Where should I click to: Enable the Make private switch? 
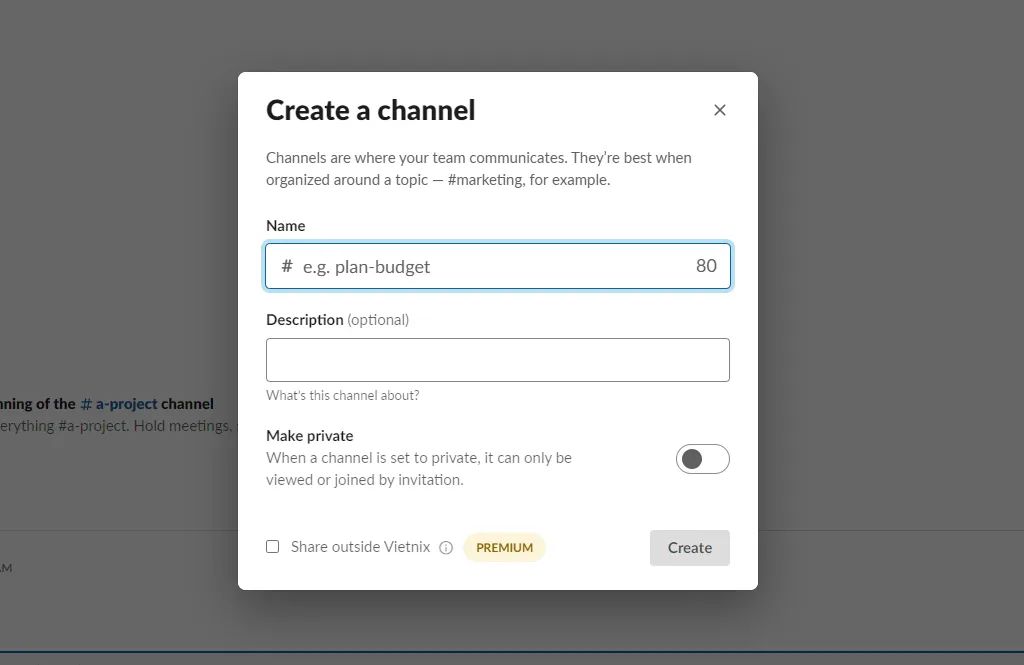tap(703, 458)
